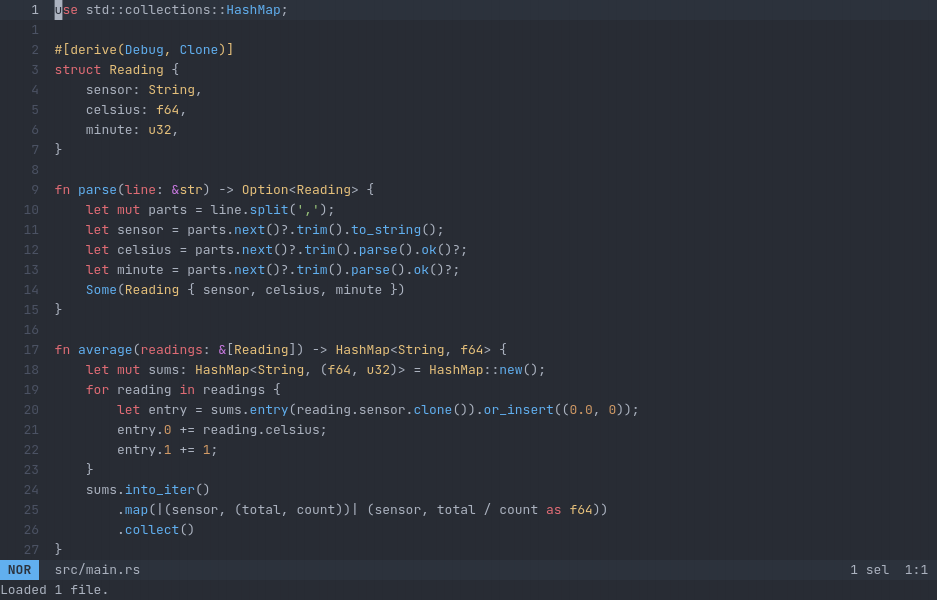Click the "Loaded 1 file." status message
937x600 pixels.
click(54, 590)
